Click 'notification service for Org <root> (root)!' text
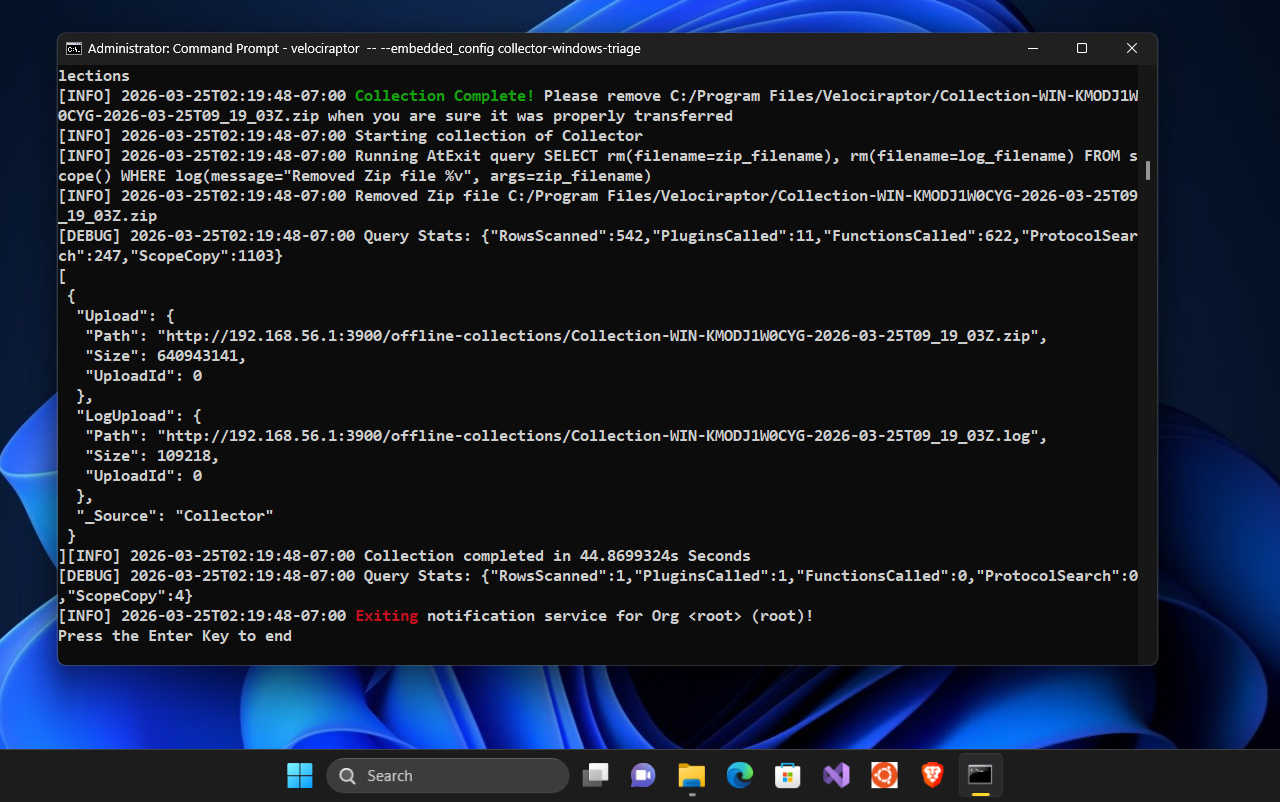The width and height of the screenshot is (1280, 802). (x=620, y=616)
